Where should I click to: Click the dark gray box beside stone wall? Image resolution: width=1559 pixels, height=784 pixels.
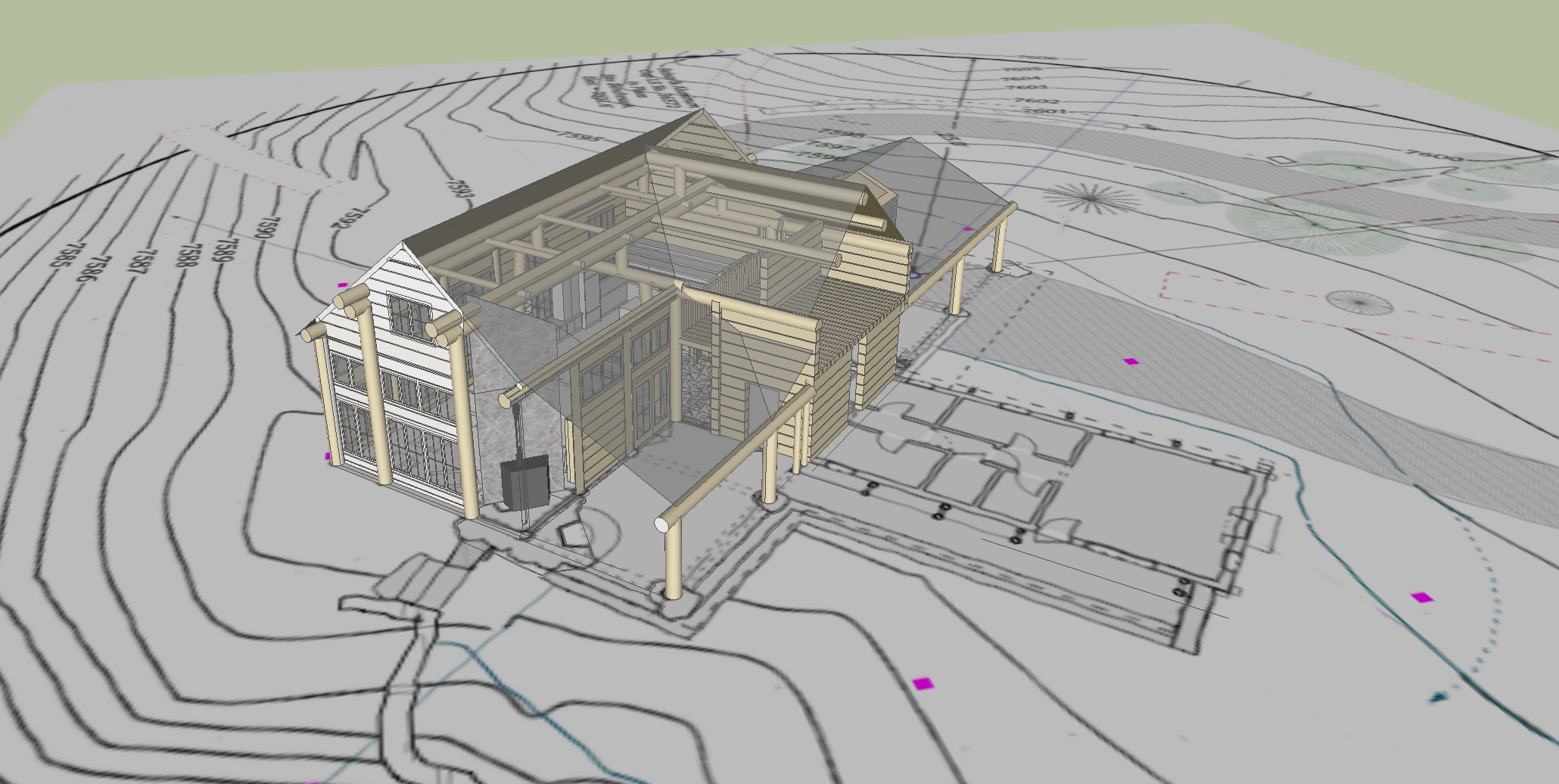[x=524, y=481]
